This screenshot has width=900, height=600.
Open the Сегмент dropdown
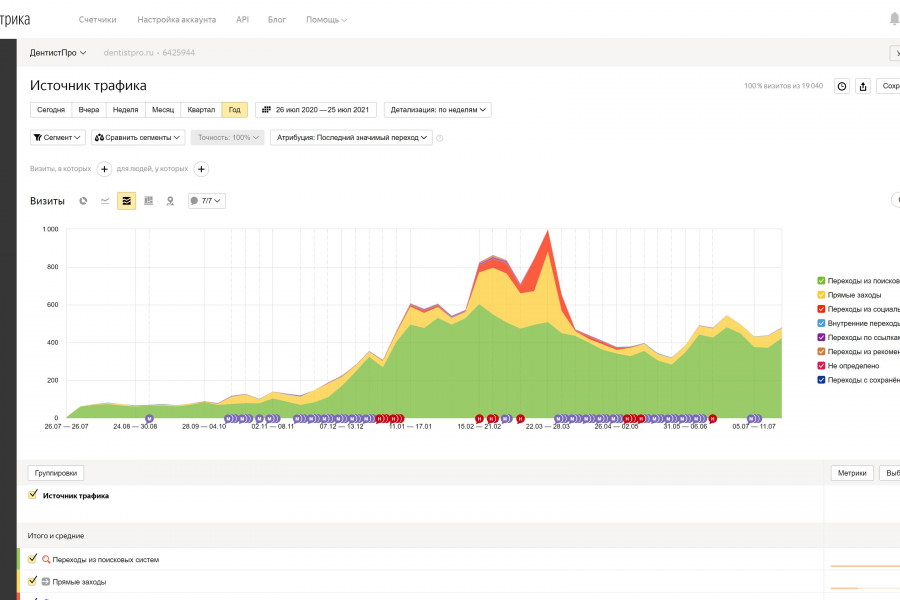click(x=57, y=137)
